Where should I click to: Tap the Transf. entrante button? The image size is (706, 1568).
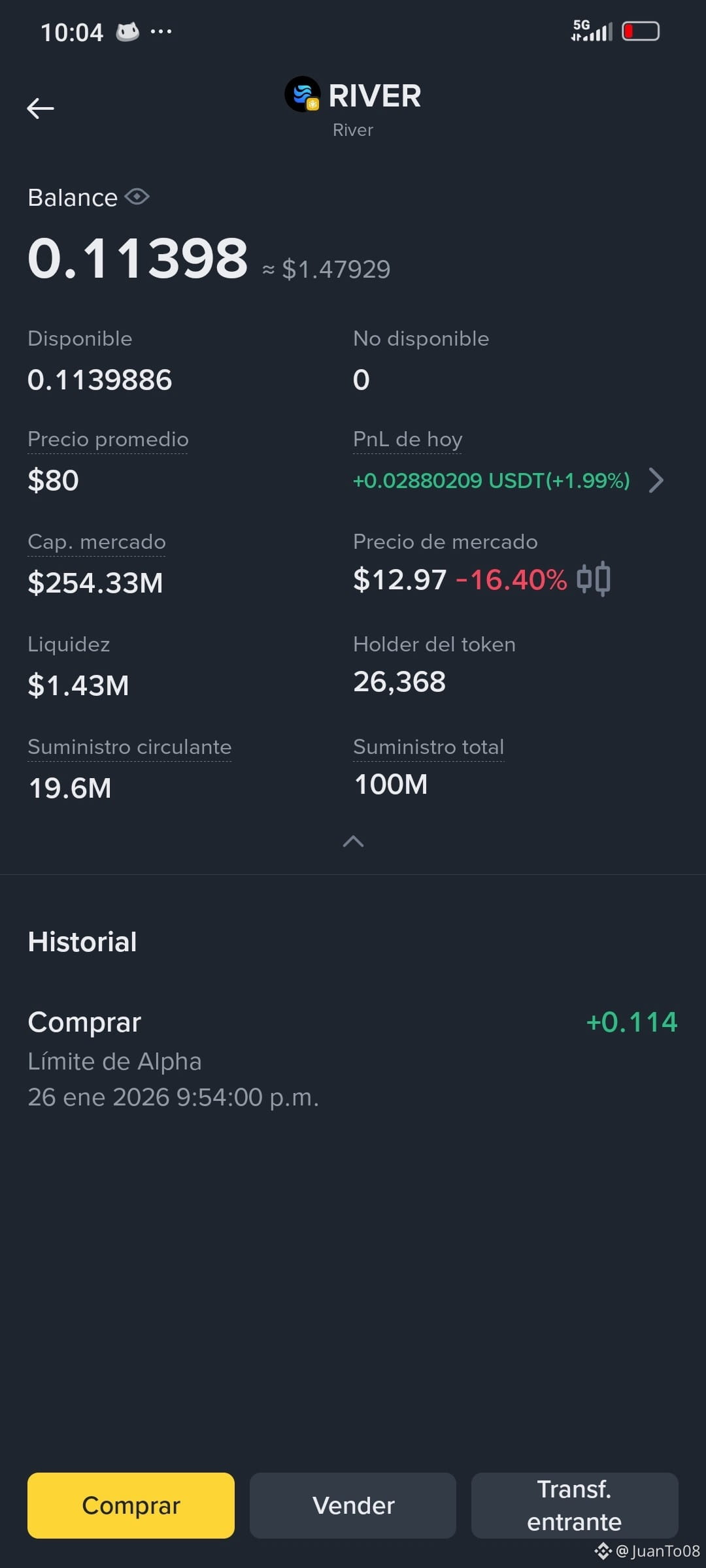pyautogui.click(x=575, y=1505)
